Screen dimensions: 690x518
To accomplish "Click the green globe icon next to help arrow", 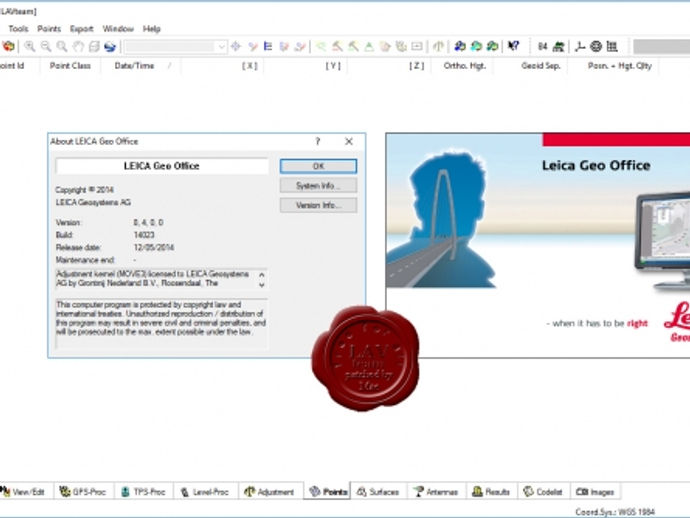I will pos(492,46).
